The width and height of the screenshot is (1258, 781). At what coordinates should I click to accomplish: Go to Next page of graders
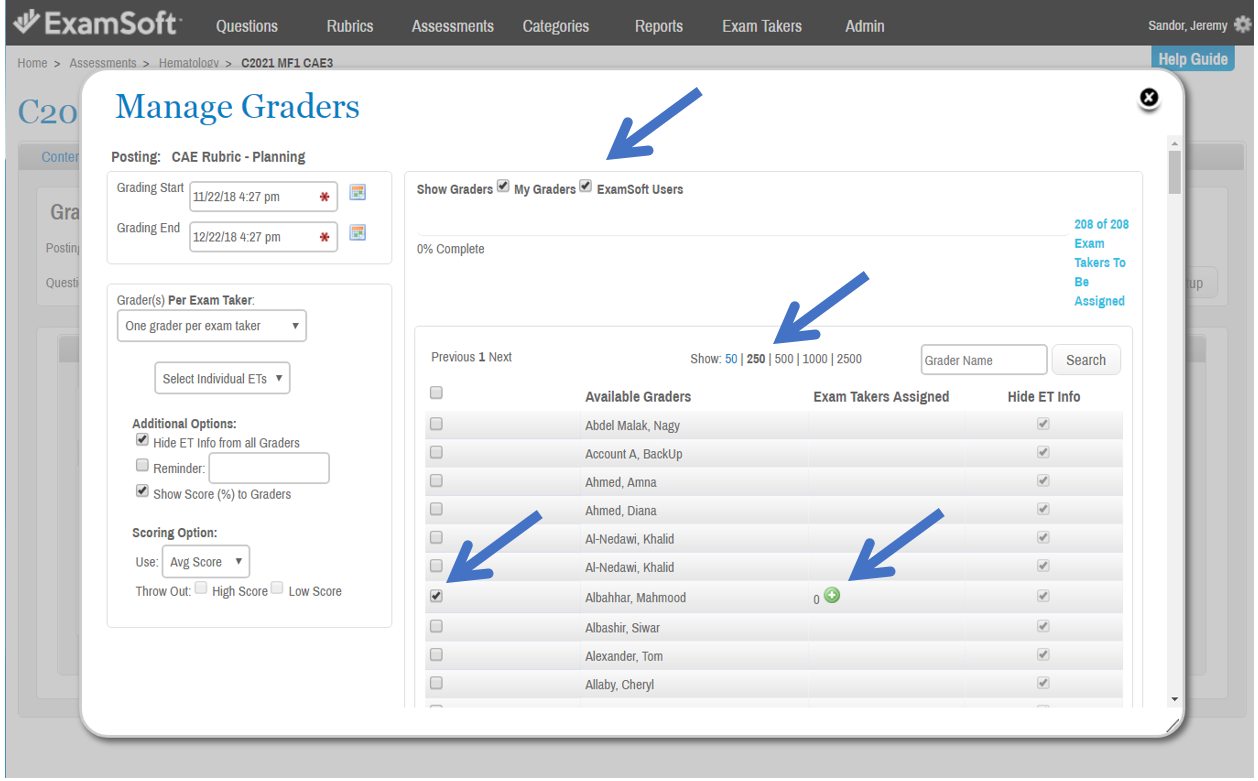click(500, 357)
